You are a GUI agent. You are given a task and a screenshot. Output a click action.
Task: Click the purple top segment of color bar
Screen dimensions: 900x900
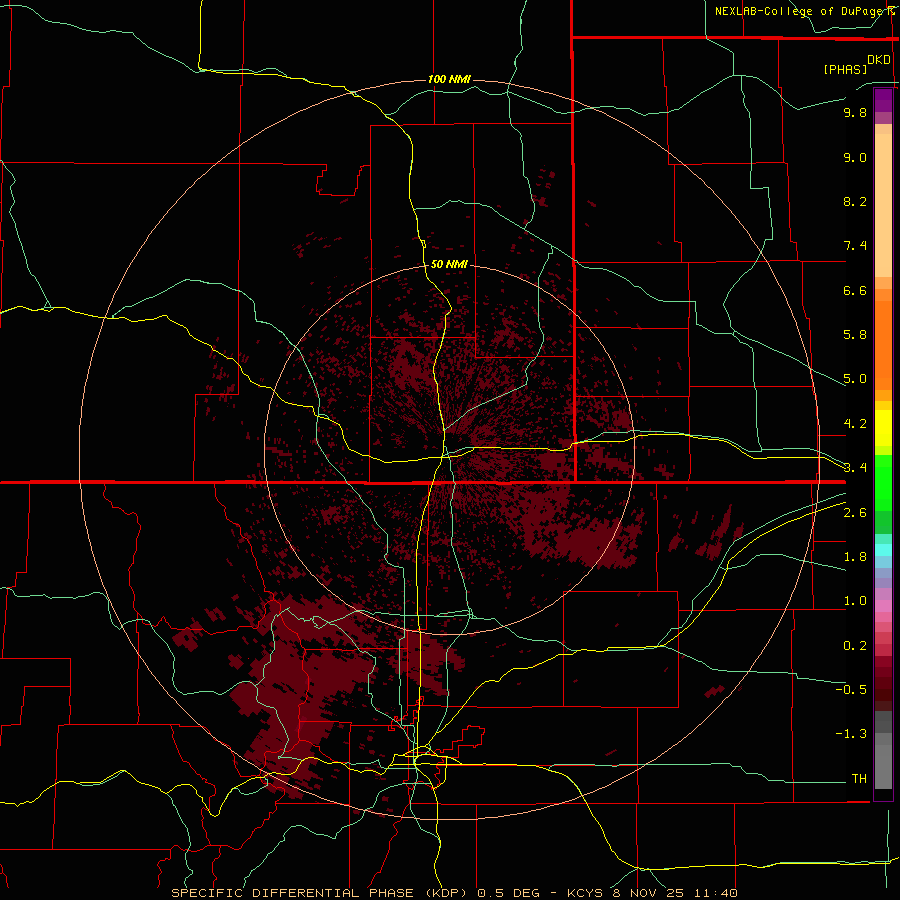point(883,100)
